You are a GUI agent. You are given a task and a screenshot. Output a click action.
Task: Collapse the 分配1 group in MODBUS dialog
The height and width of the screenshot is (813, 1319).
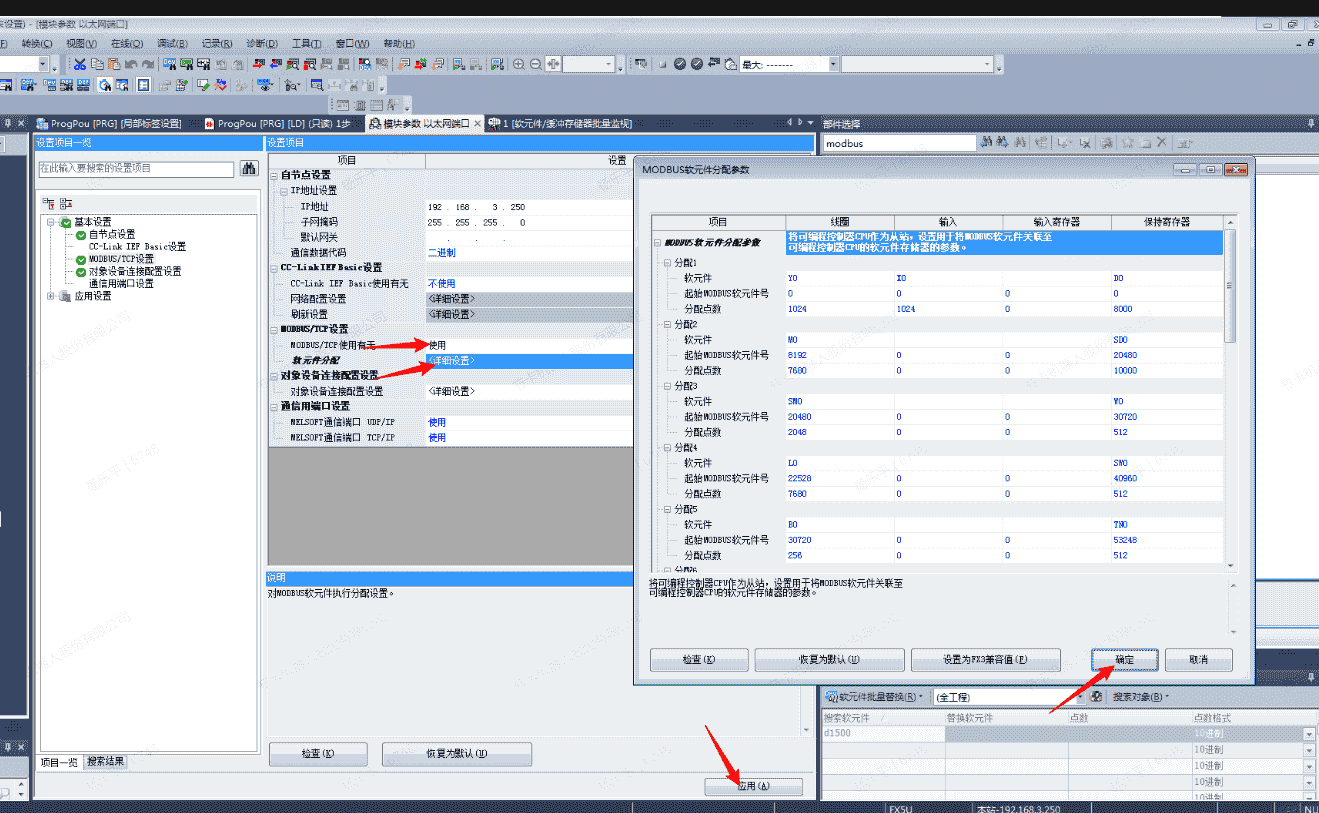pyautogui.click(x=666, y=262)
